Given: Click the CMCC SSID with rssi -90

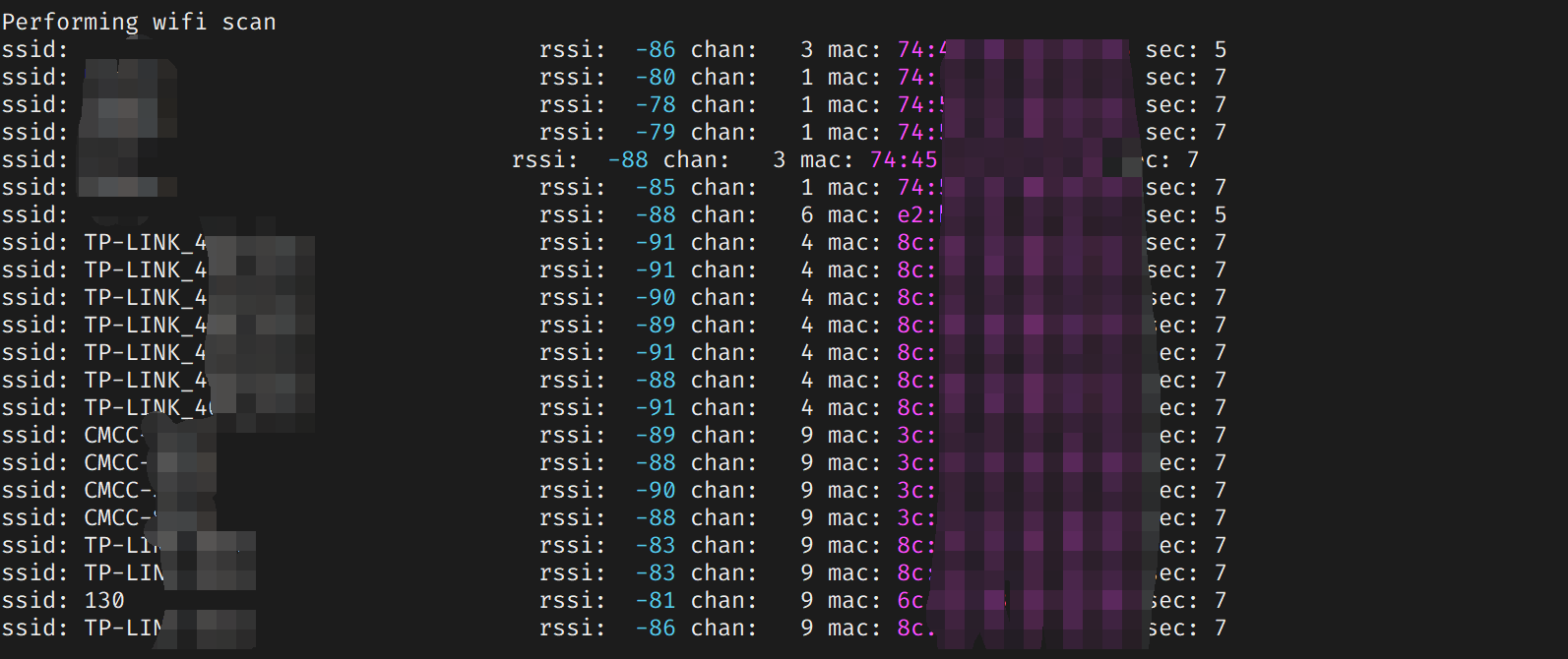Looking at the screenshot, I should pos(117,490).
